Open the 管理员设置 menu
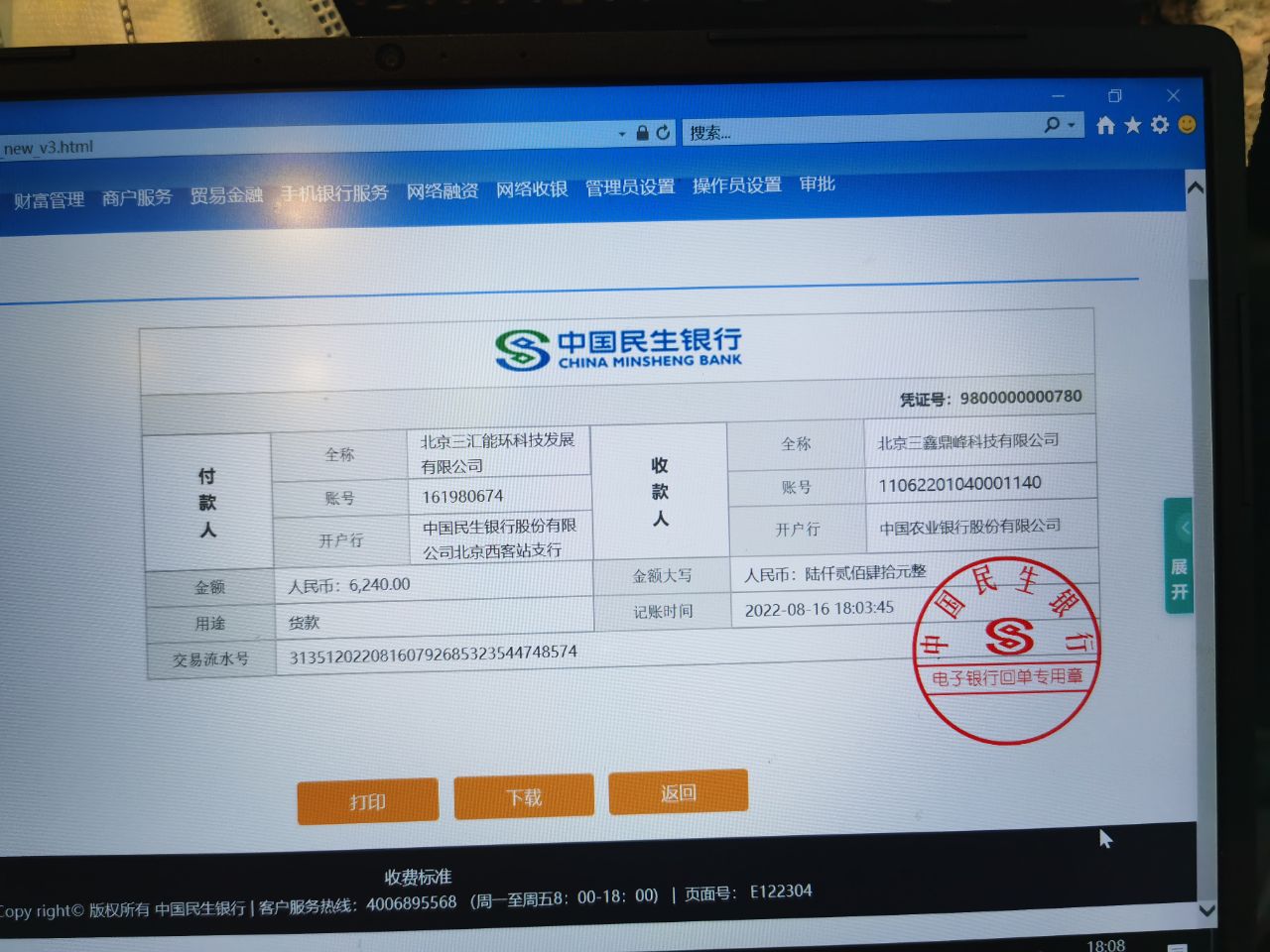This screenshot has height=952, width=1270. (629, 186)
